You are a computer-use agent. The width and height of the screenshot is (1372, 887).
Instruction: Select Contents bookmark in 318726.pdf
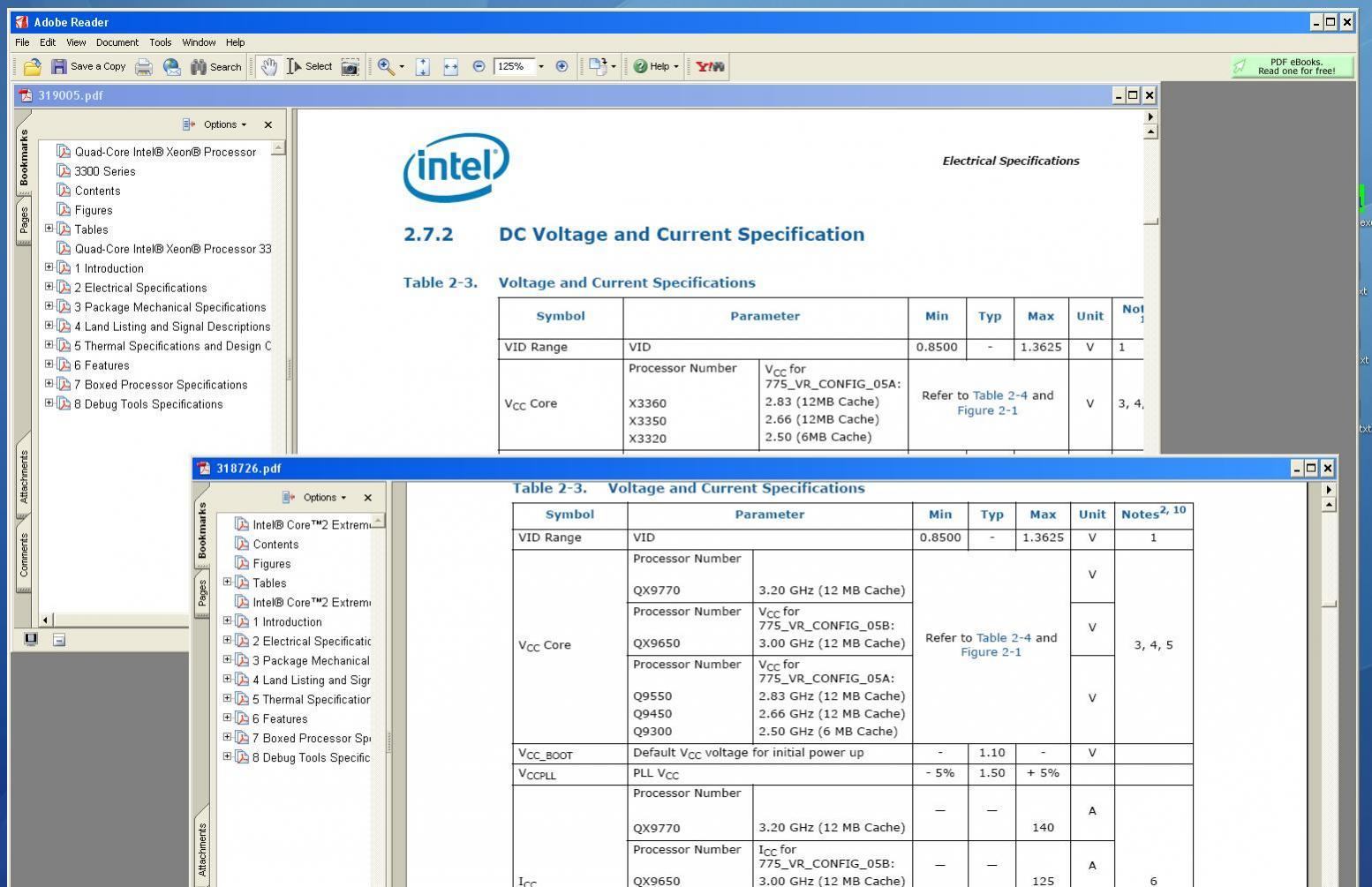[275, 545]
